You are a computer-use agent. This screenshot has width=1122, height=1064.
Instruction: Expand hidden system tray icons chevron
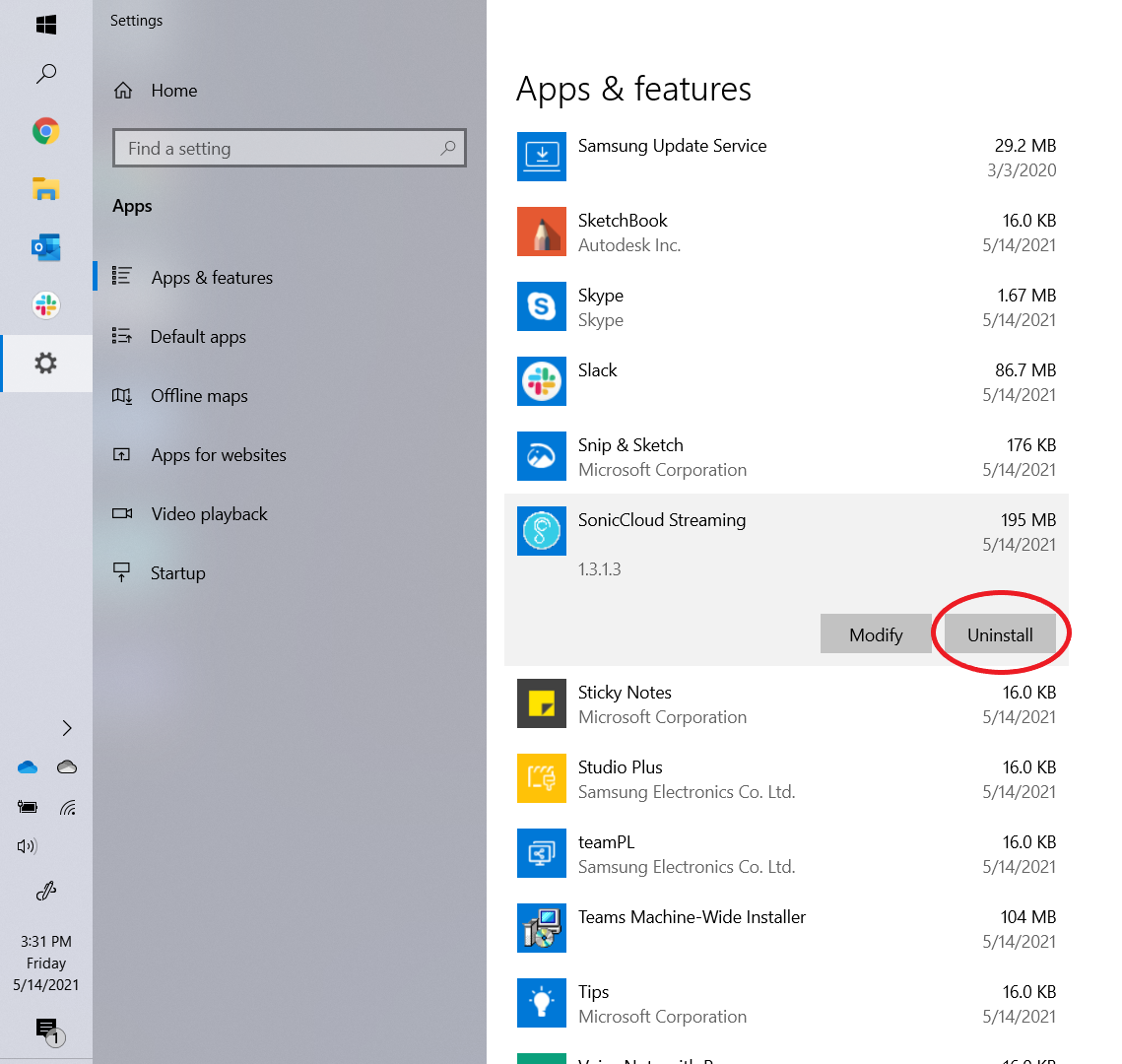(67, 728)
